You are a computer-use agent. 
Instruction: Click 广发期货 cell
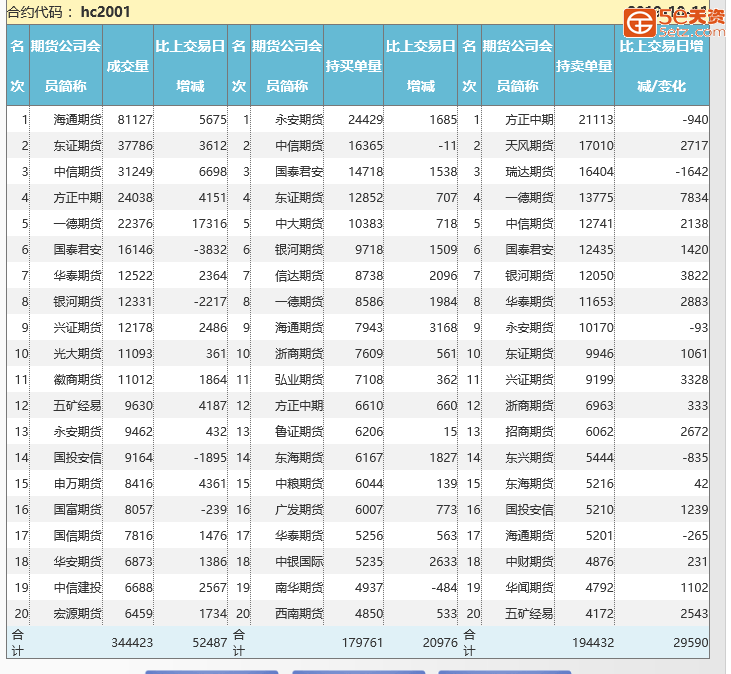[x=299, y=509]
